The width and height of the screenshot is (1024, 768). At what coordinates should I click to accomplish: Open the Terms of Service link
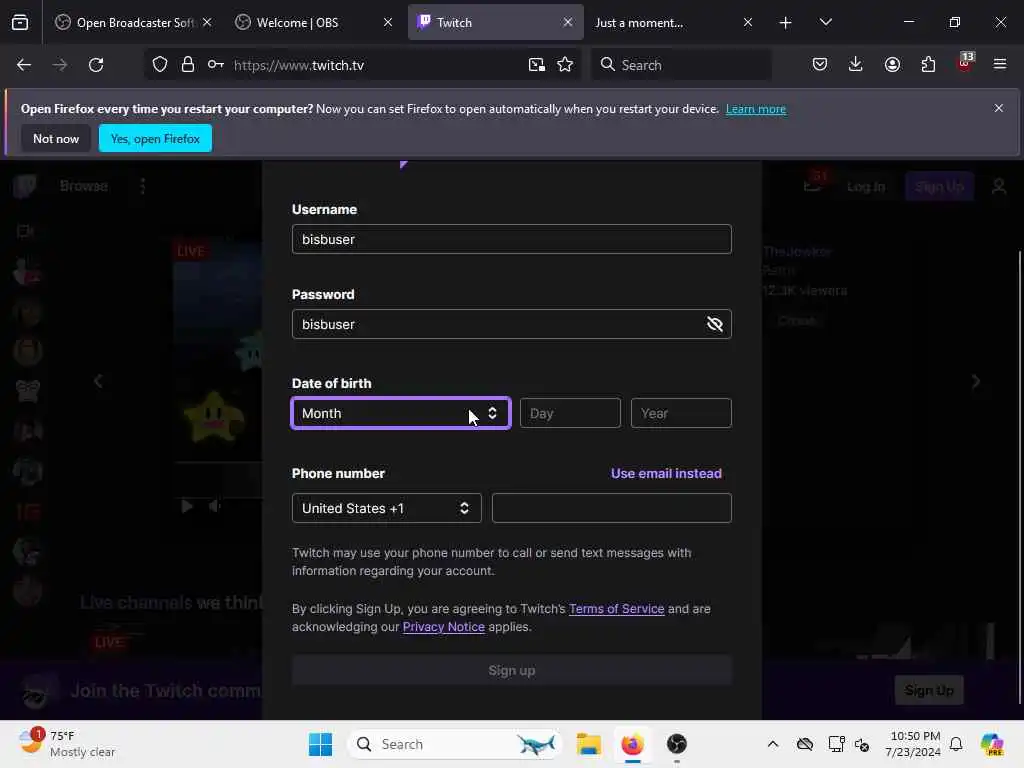[616, 609]
